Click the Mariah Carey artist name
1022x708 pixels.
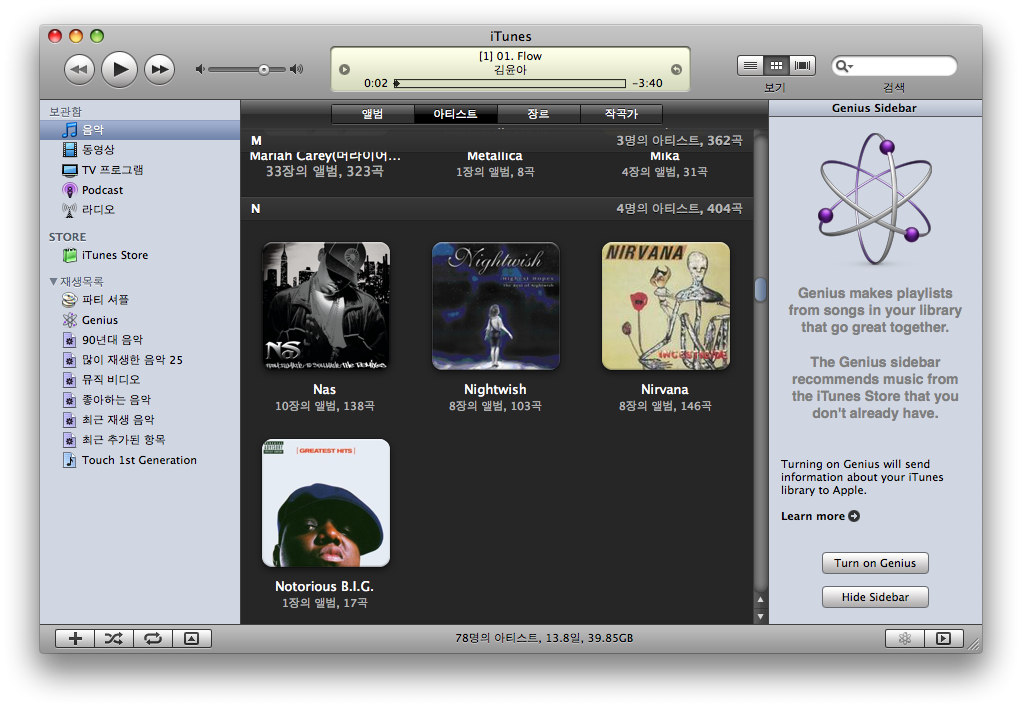pos(325,156)
